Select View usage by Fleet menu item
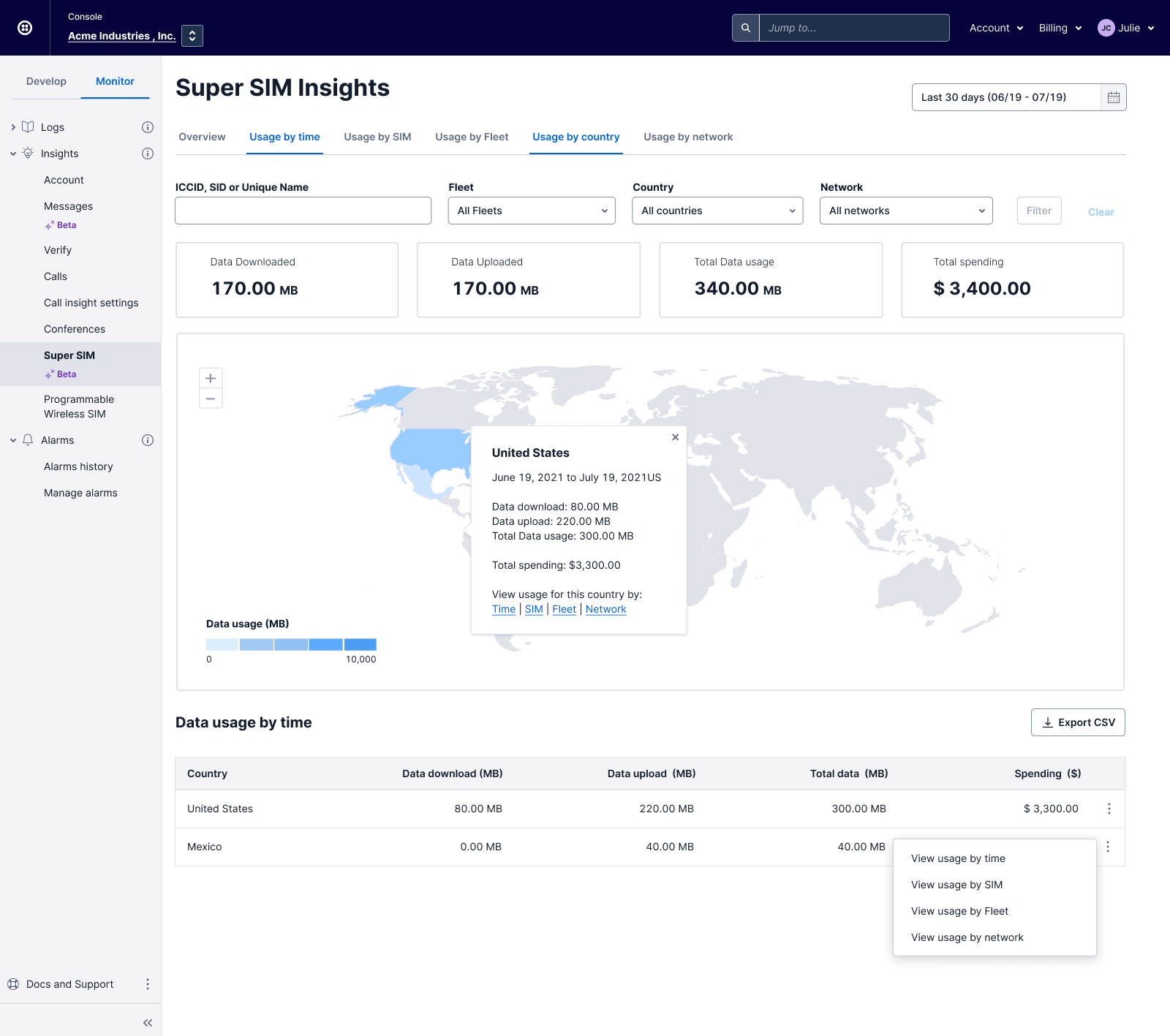The width and height of the screenshot is (1170, 1036). [959, 911]
